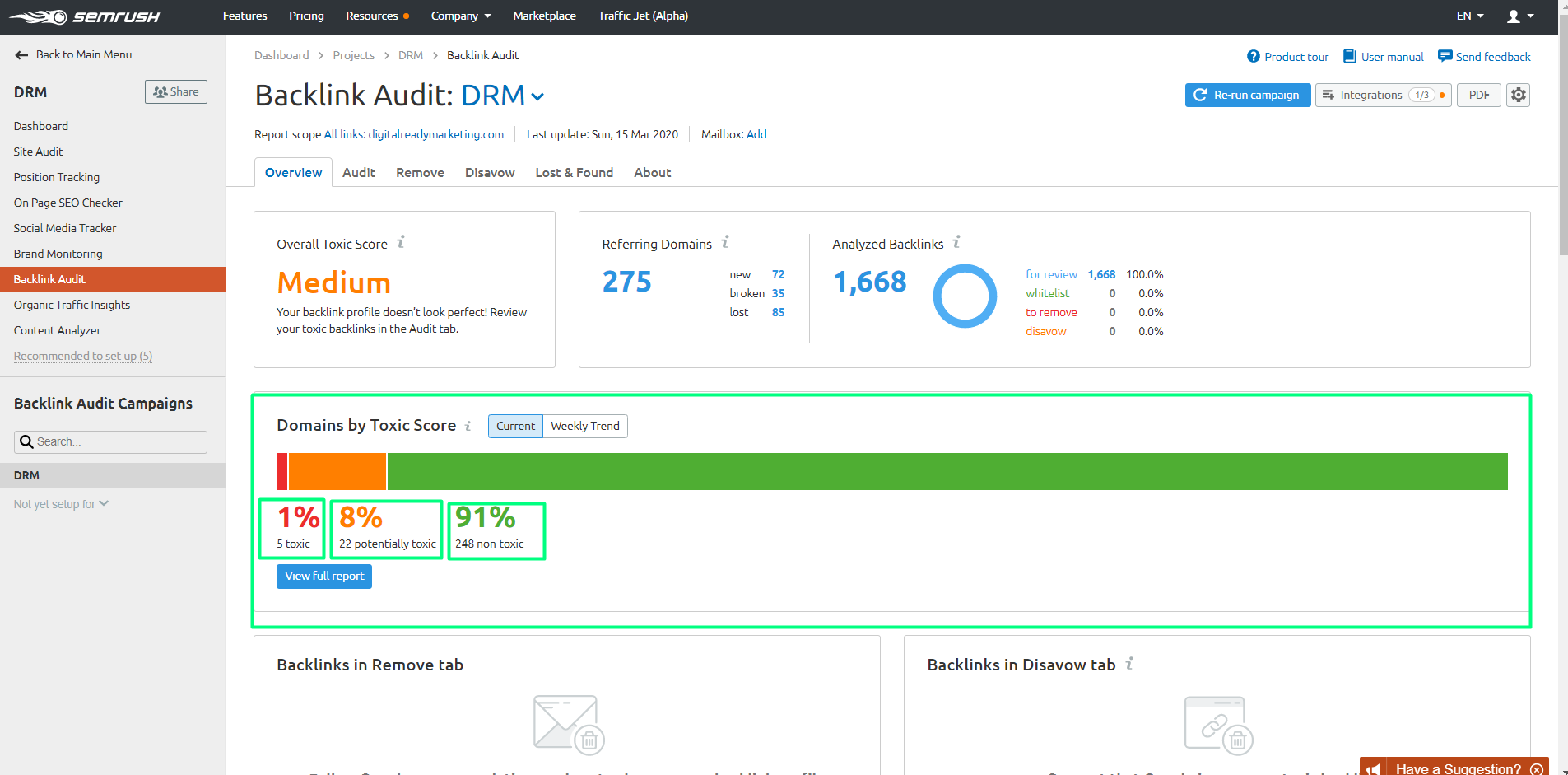Image resolution: width=1568 pixels, height=775 pixels.
Task: Click View full report button
Action: 324,577
